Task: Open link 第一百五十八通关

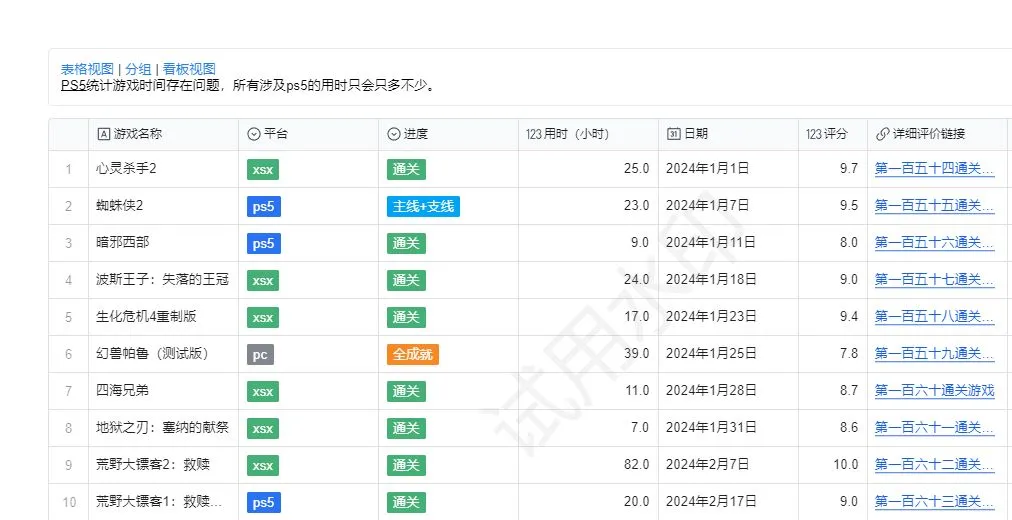Action: [x=935, y=317]
